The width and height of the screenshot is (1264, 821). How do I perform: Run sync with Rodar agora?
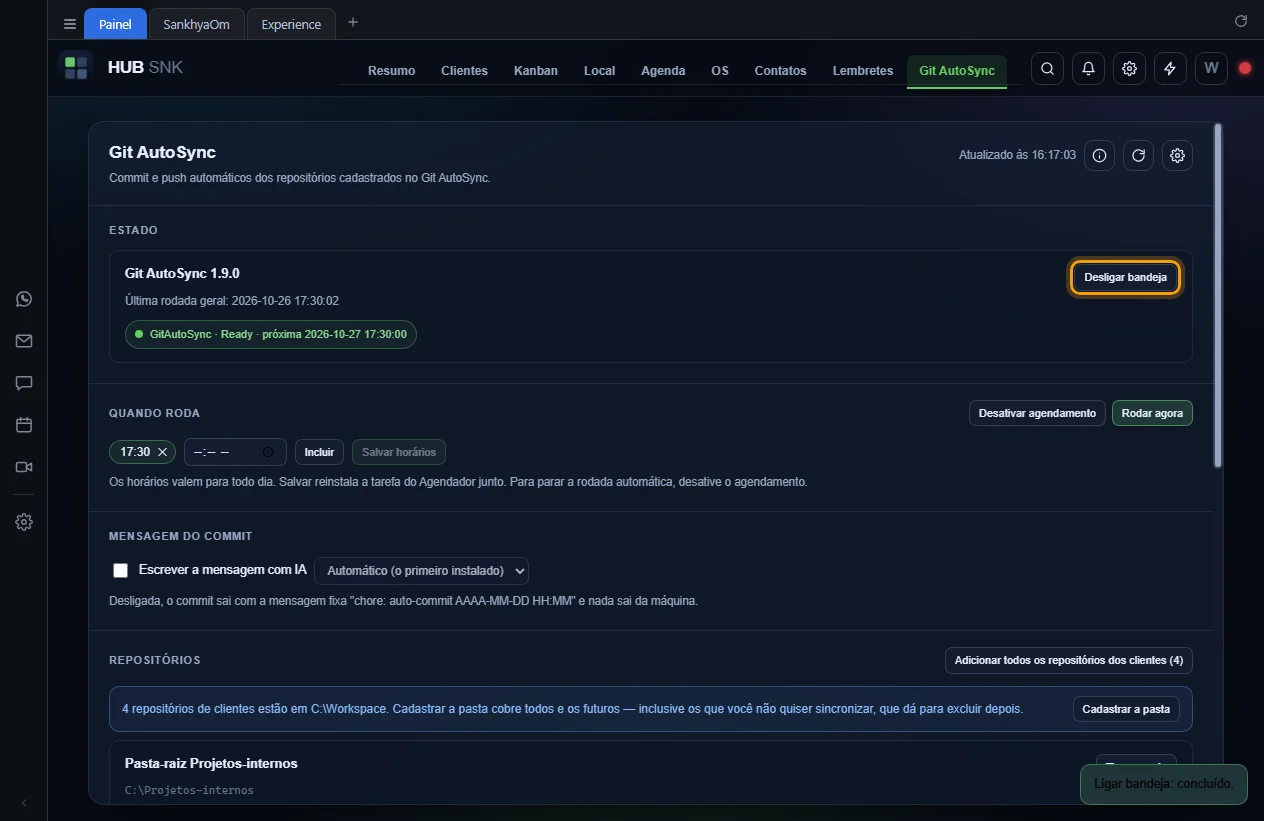point(1152,413)
